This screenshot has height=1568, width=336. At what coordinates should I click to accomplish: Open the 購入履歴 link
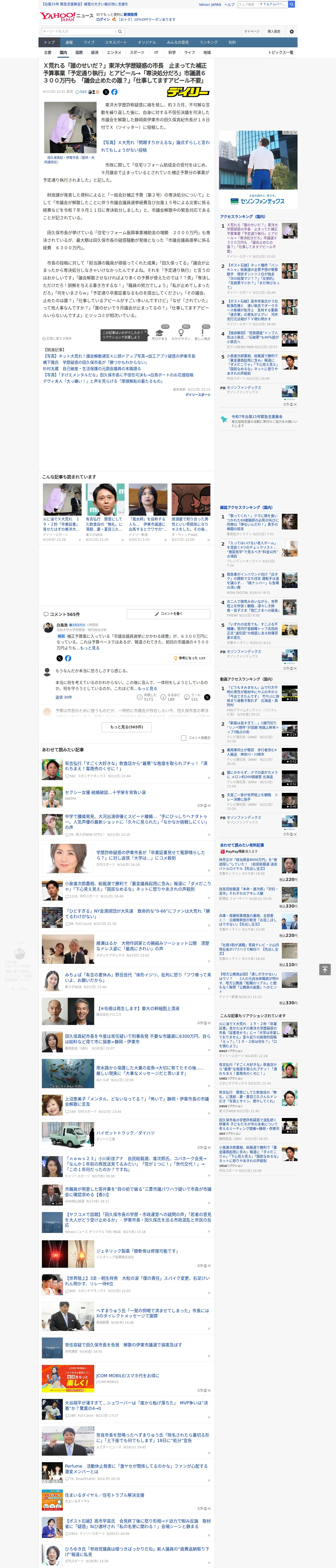point(274,32)
